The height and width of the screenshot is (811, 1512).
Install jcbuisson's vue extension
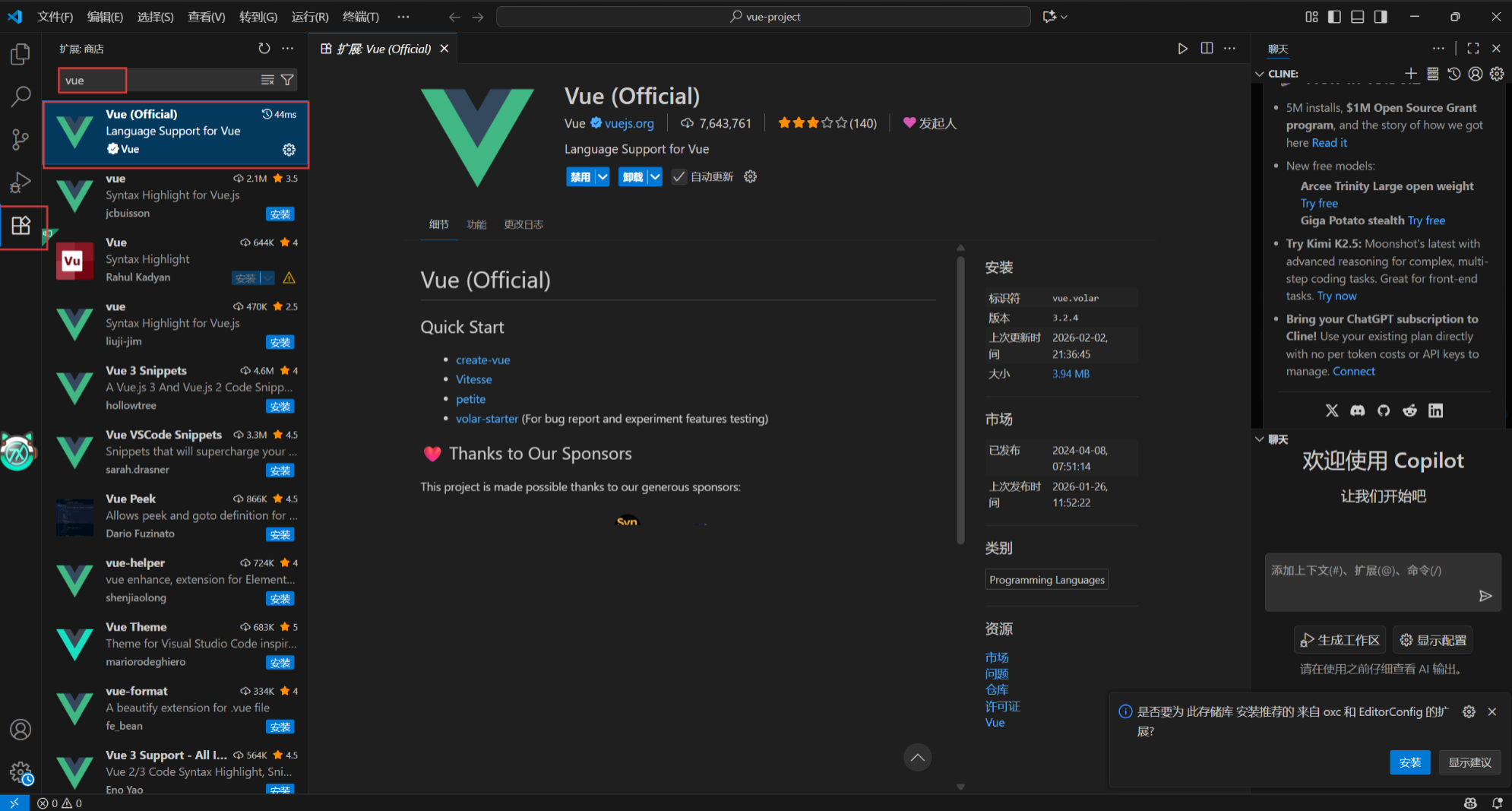click(x=280, y=214)
